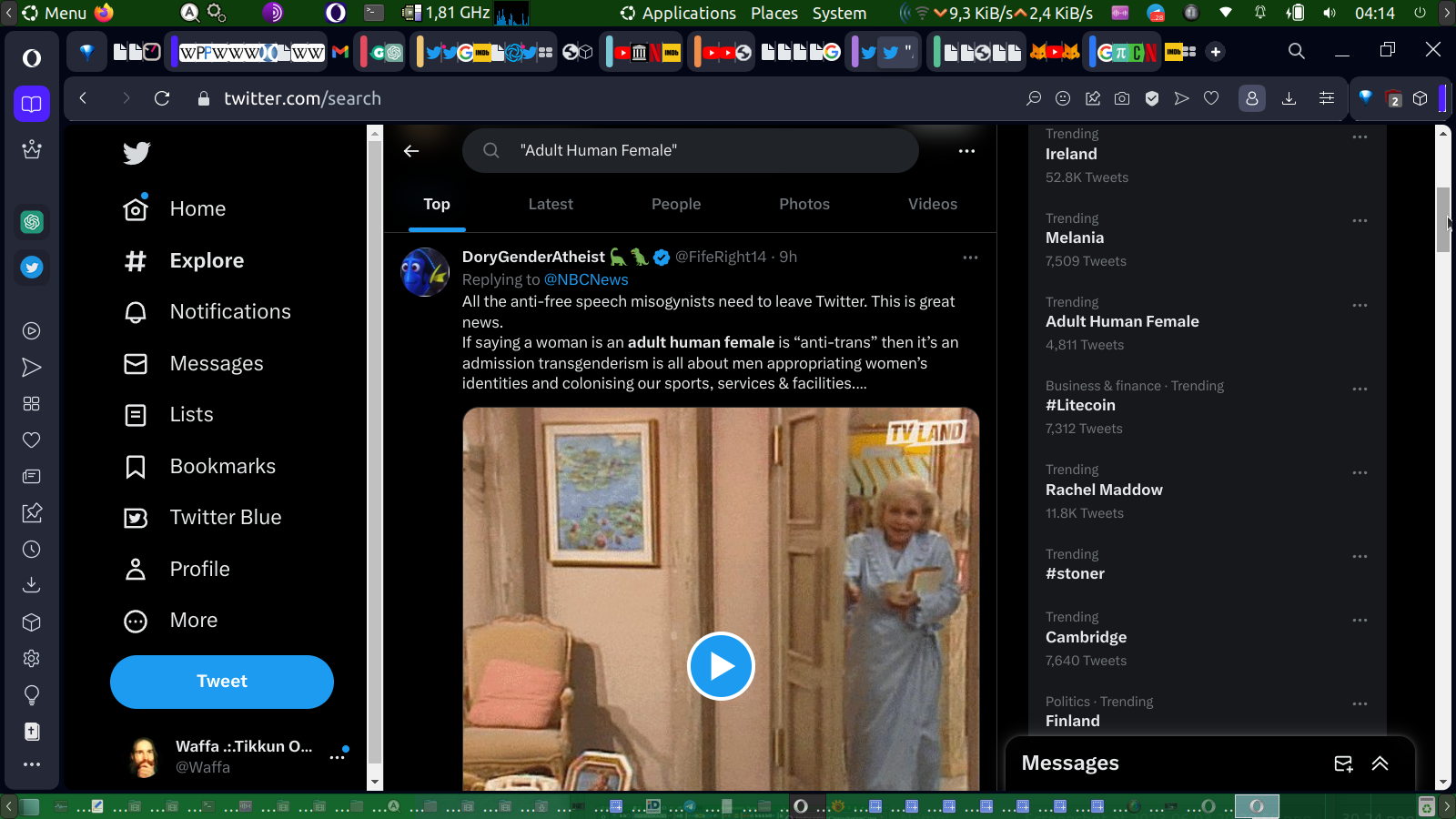Open the Easy Setup sliders icon
Viewport: 1456px width, 819px height.
pos(1327,98)
